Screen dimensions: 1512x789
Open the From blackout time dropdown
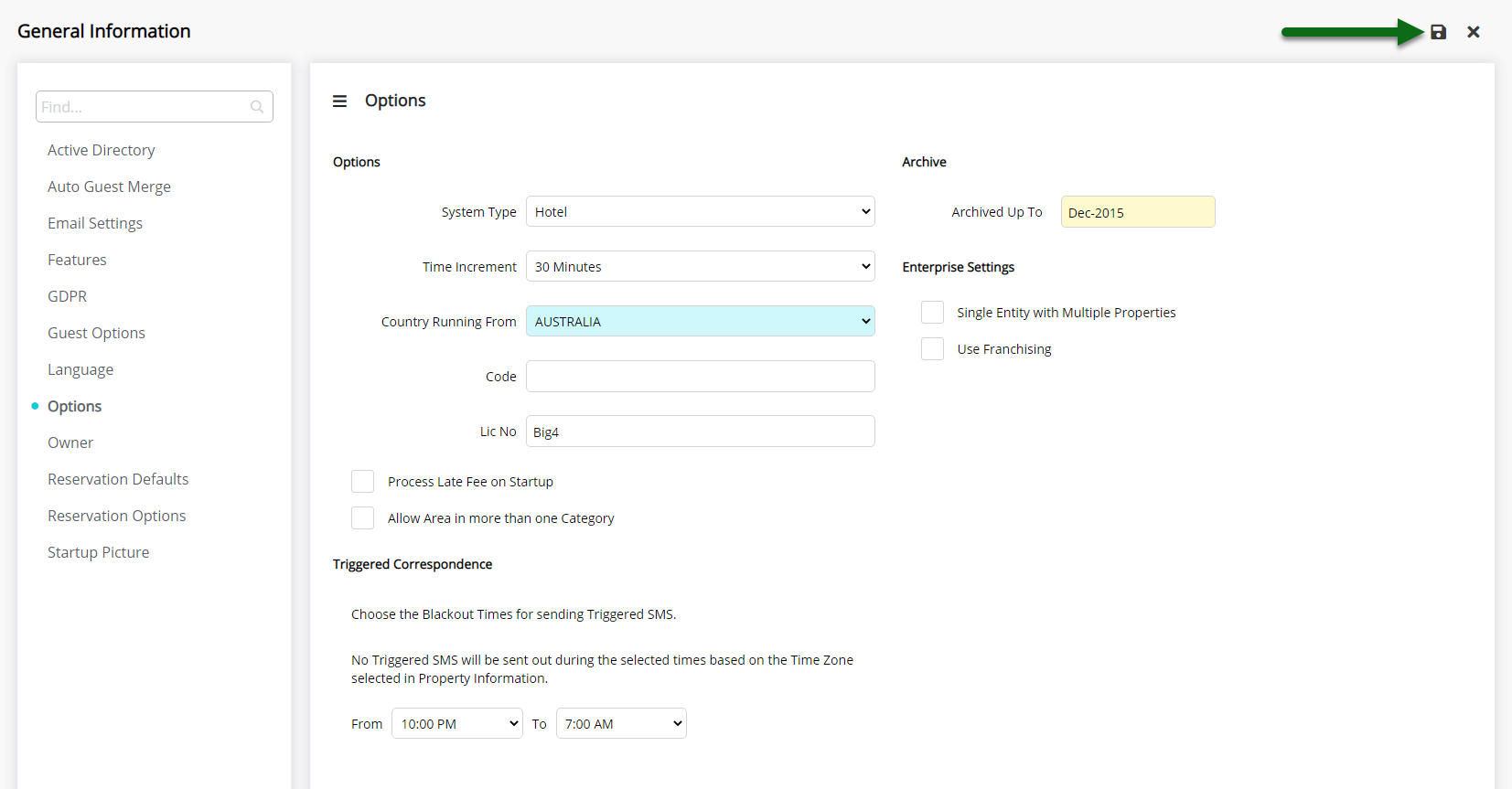coord(456,723)
